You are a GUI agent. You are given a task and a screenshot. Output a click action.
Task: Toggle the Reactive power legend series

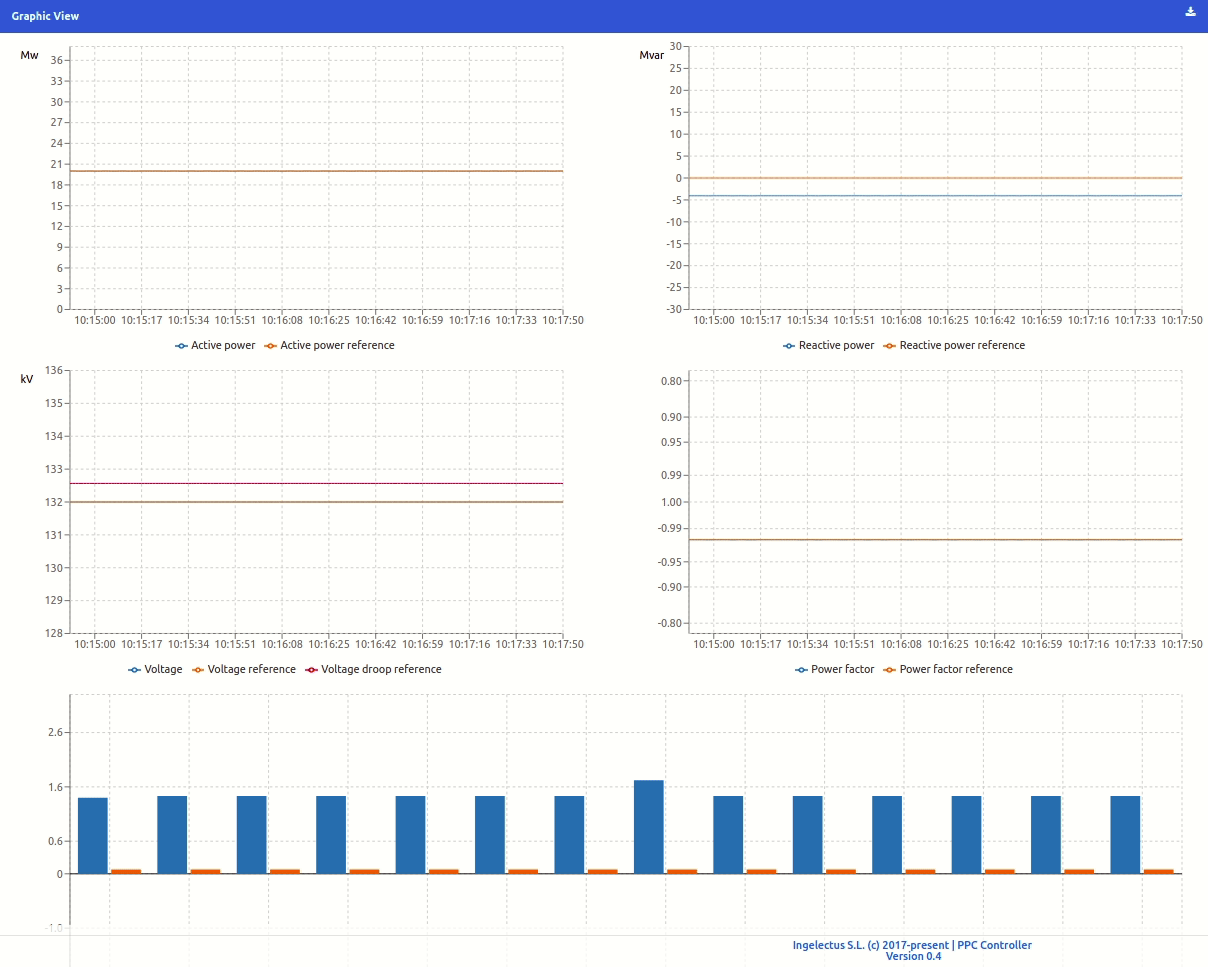point(829,345)
